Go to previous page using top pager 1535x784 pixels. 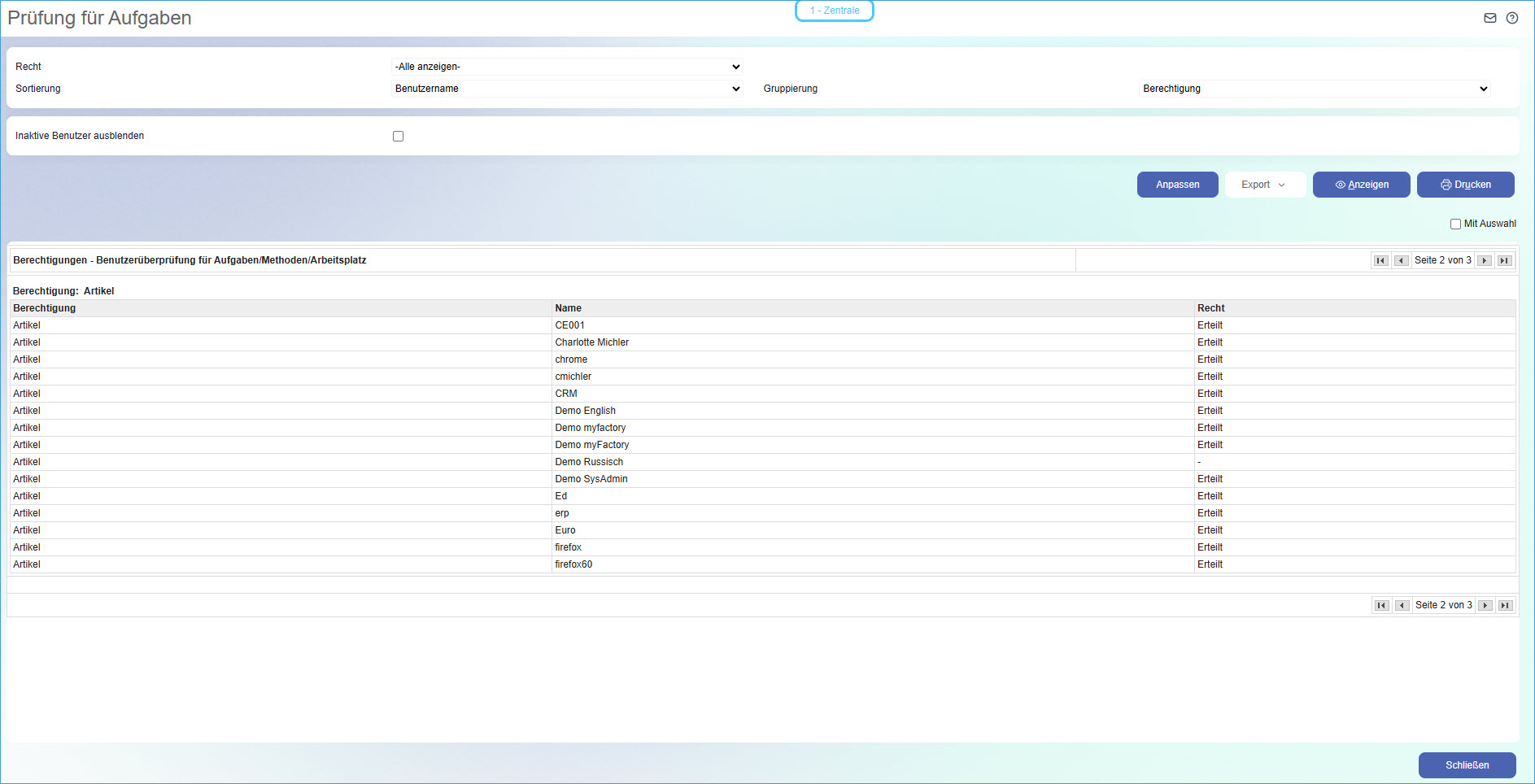pos(1401,261)
